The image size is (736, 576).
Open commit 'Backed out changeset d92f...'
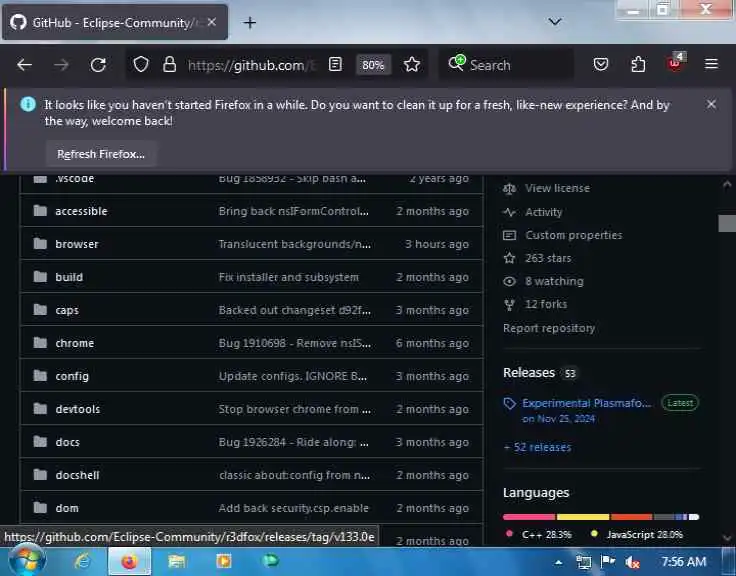coord(295,310)
